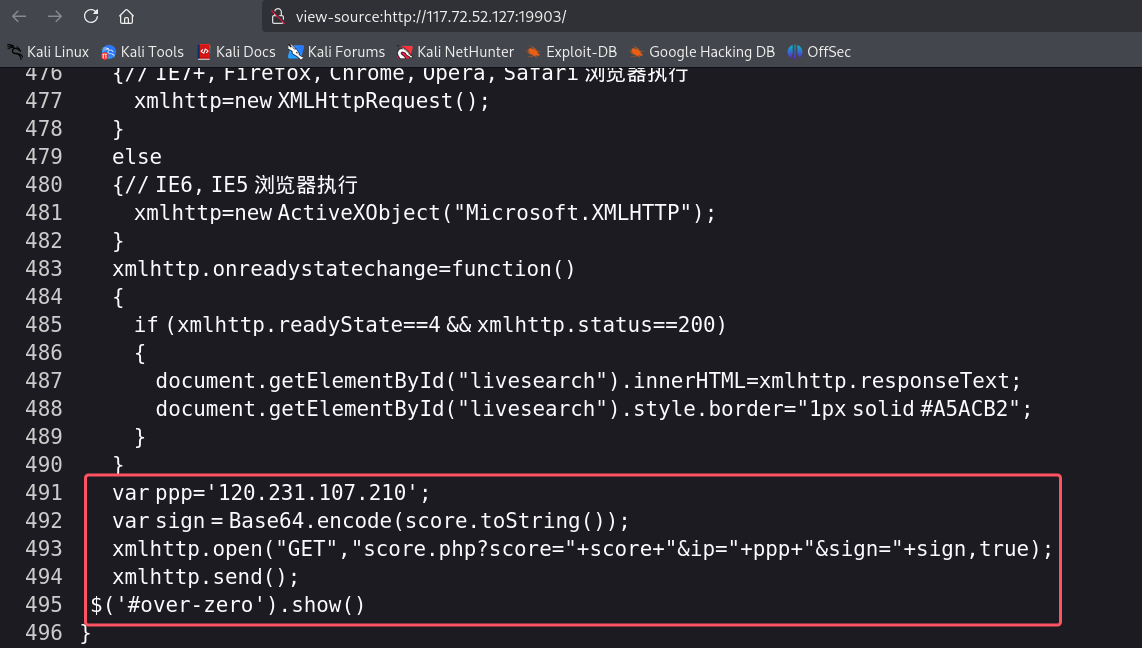Click line number 488

(44, 408)
